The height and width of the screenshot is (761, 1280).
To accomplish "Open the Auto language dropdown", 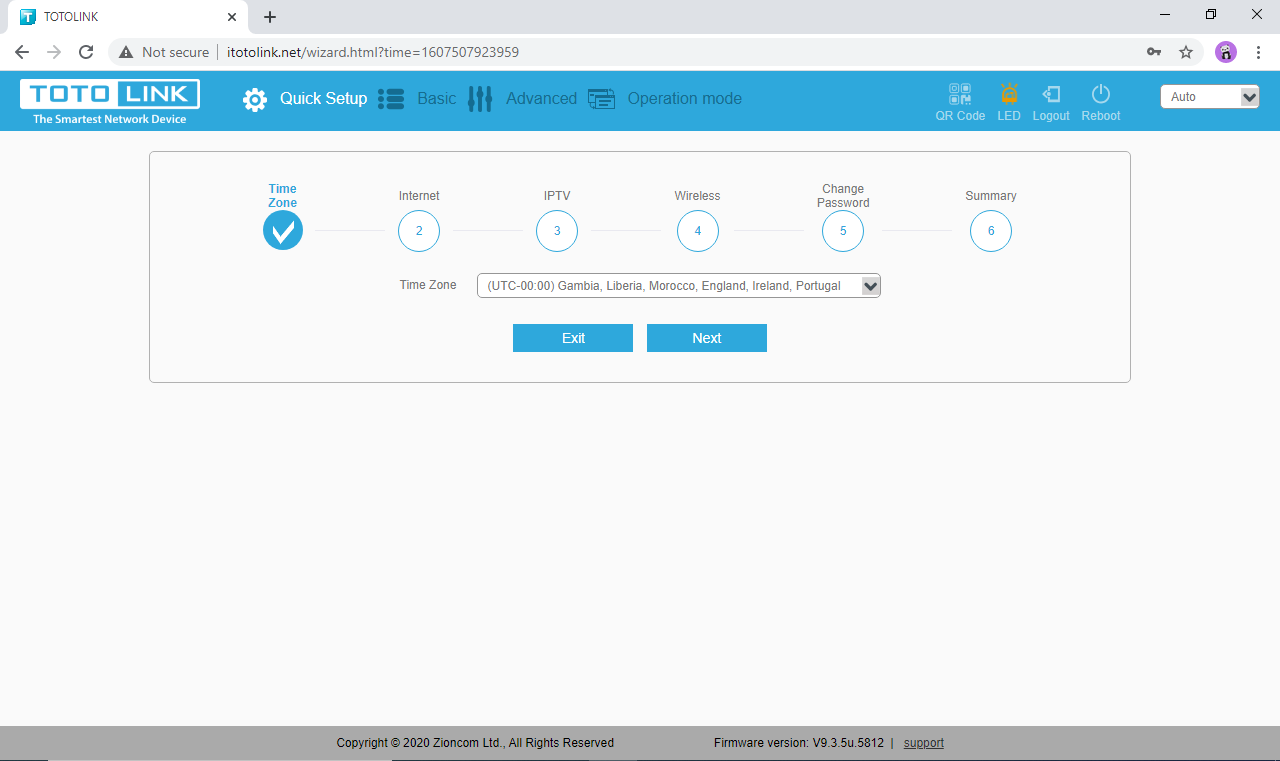I will (1209, 97).
